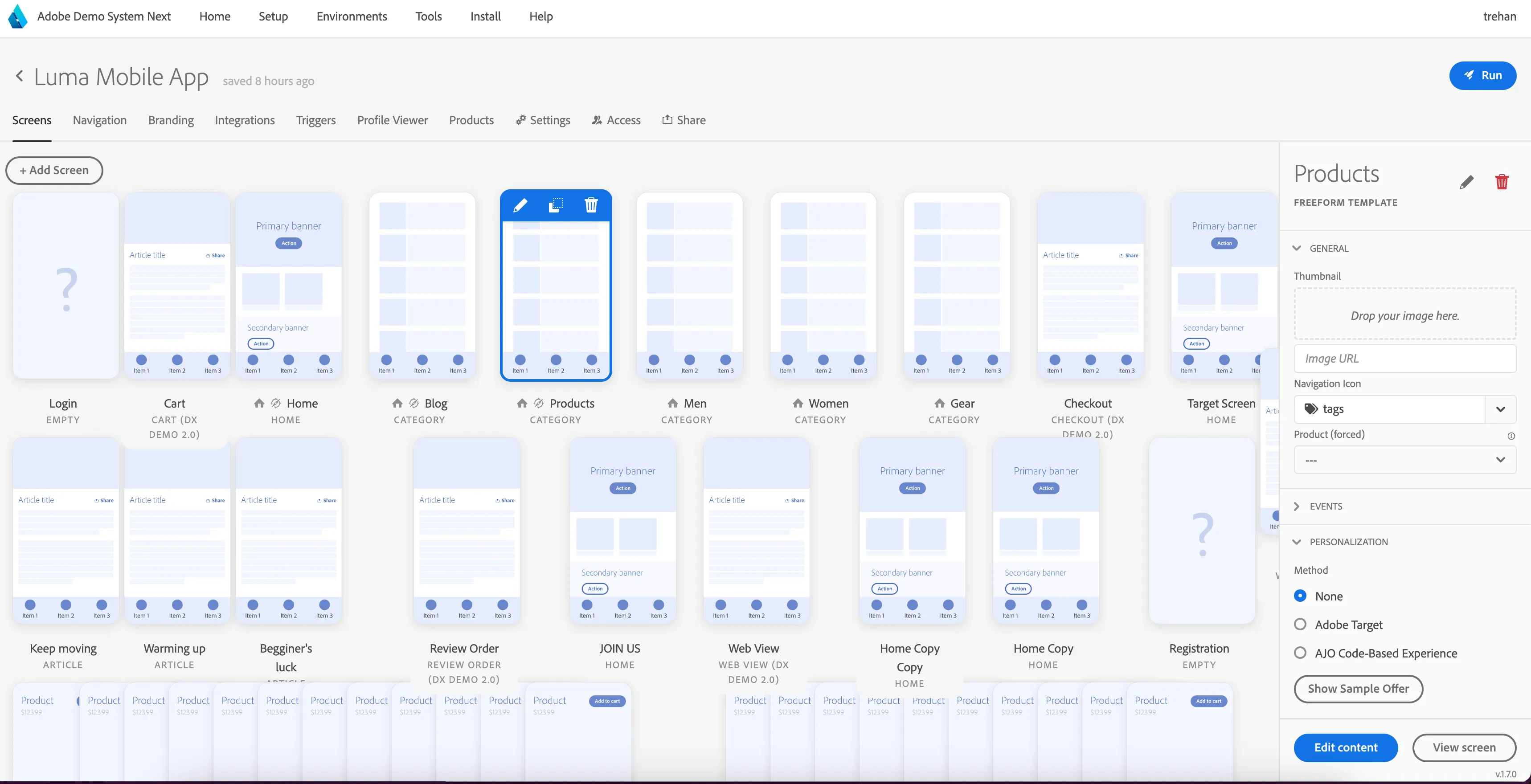This screenshot has width=1531, height=784.
Task: Click the View screen button
Action: tap(1464, 748)
